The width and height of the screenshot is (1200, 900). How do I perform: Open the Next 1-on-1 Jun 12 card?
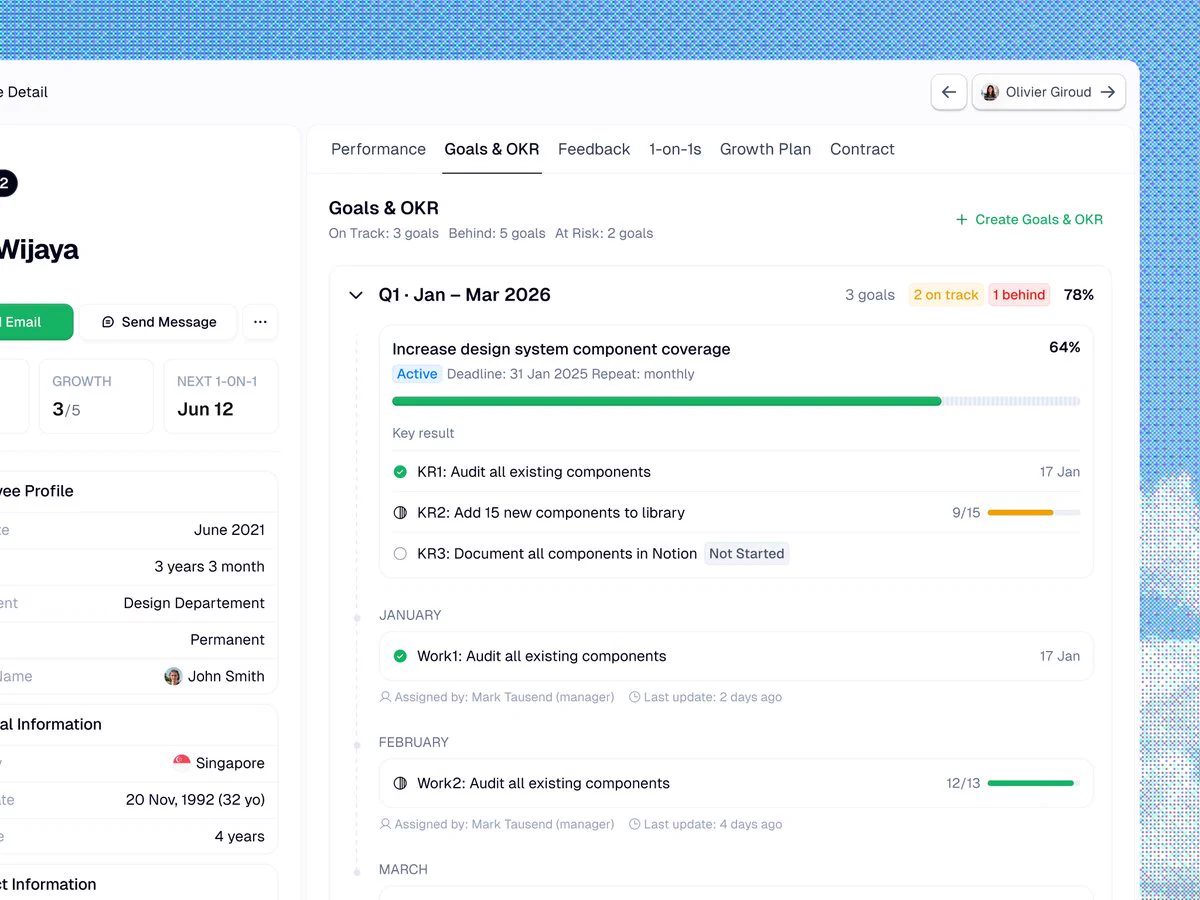(x=221, y=396)
